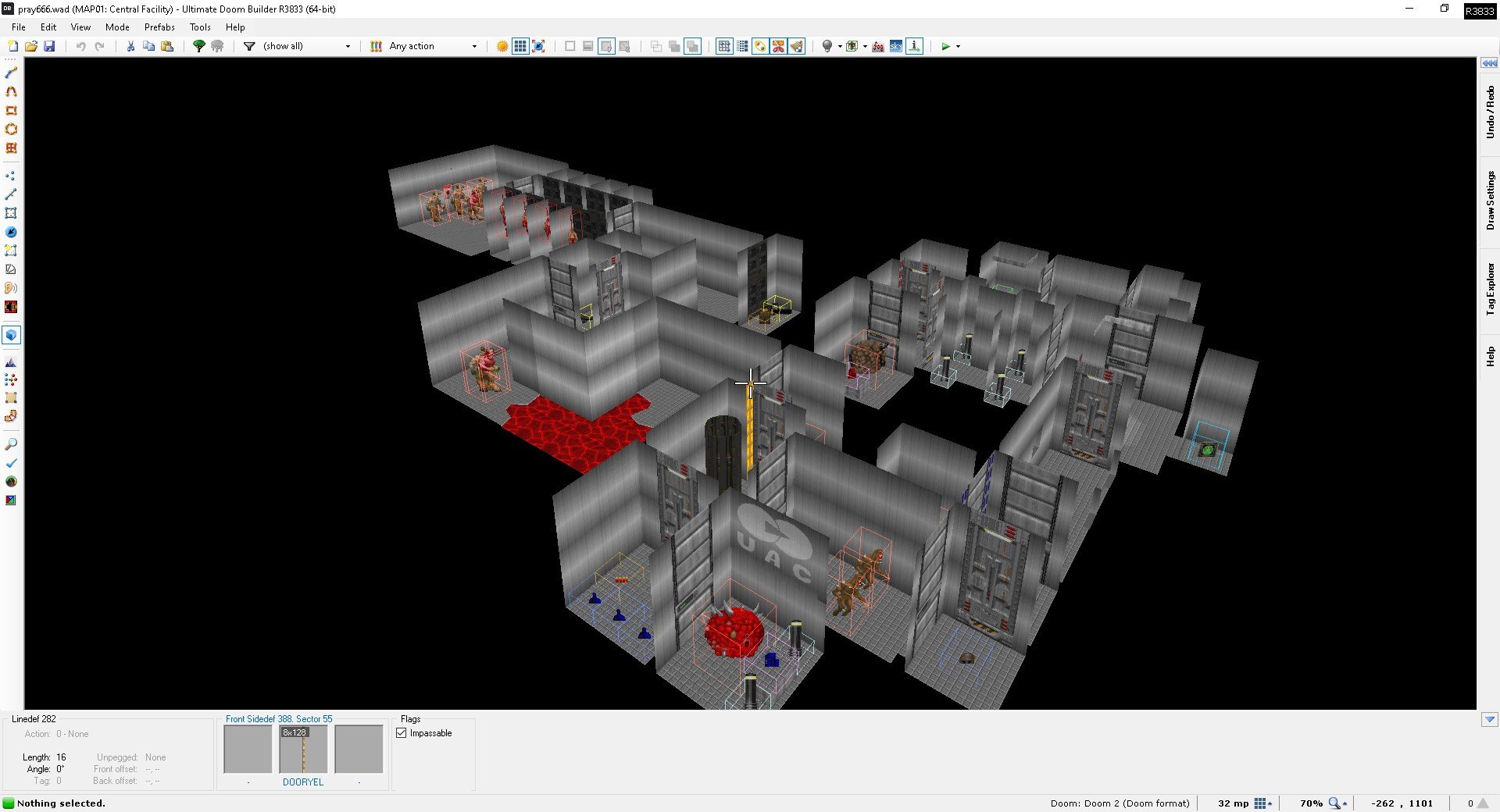Open zoom level dropdown in status bar
The image size is (1500, 812).
pyautogui.click(x=1338, y=803)
